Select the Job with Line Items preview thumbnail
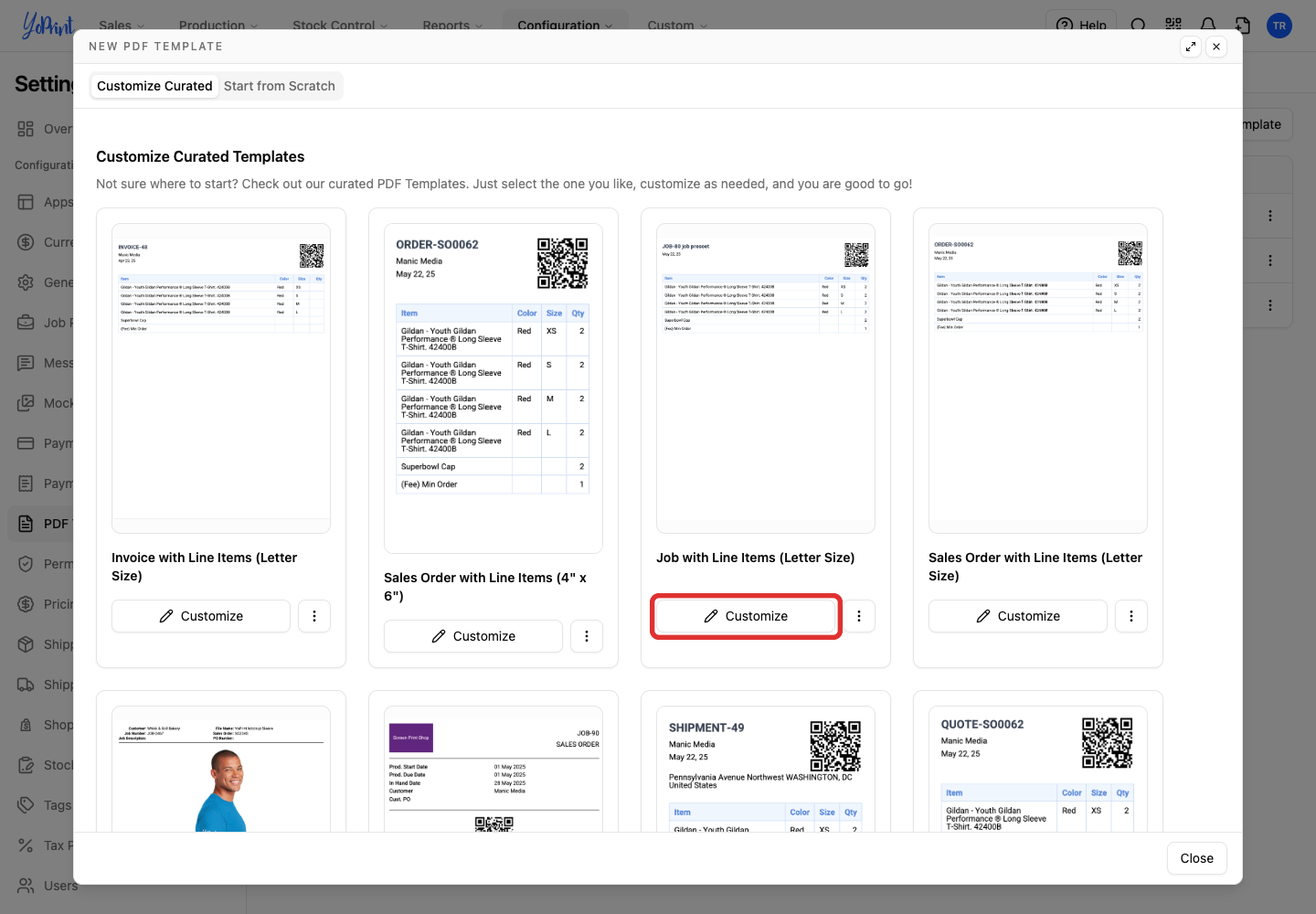The width and height of the screenshot is (1316, 914). point(766,378)
